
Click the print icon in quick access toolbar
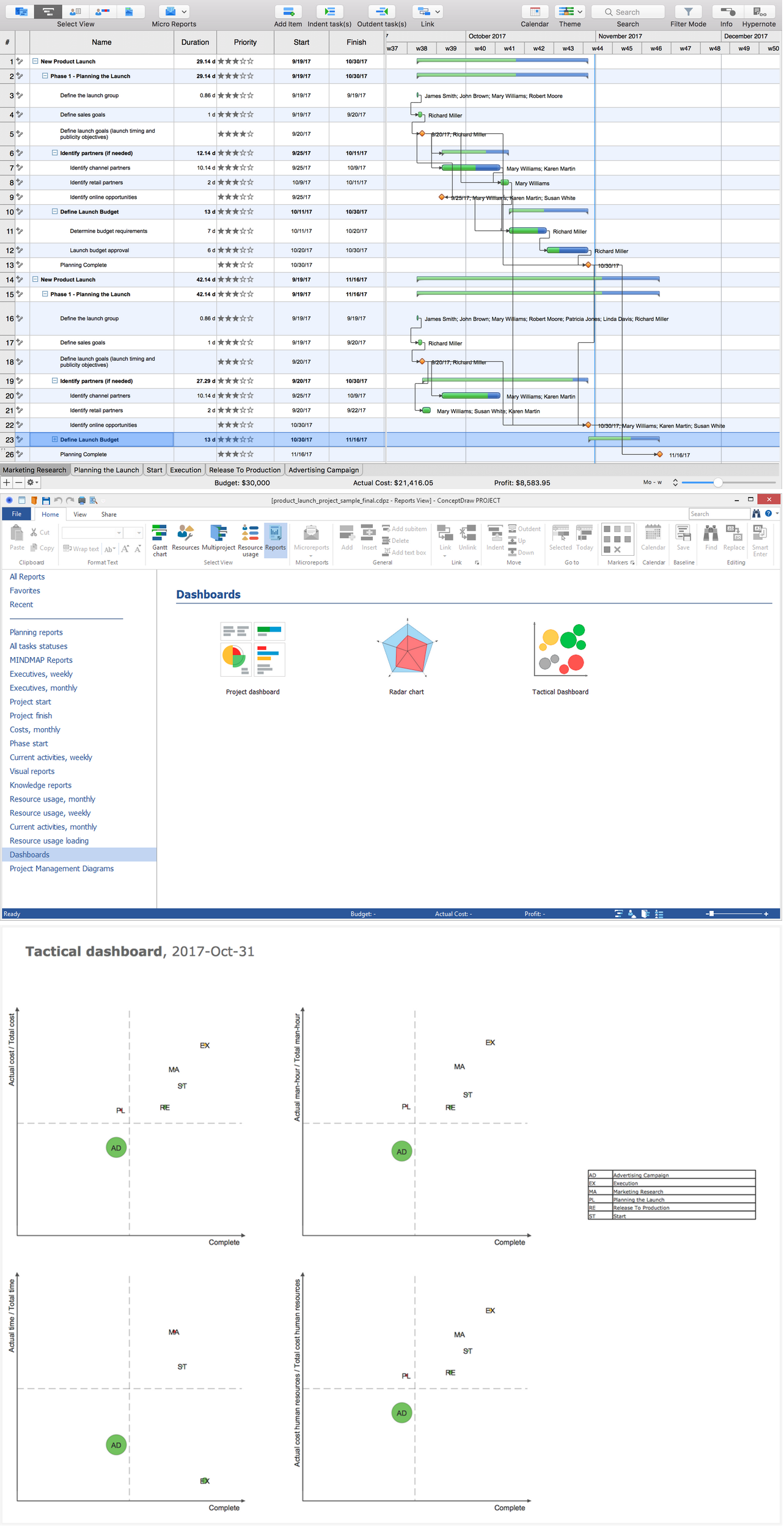[x=82, y=501]
